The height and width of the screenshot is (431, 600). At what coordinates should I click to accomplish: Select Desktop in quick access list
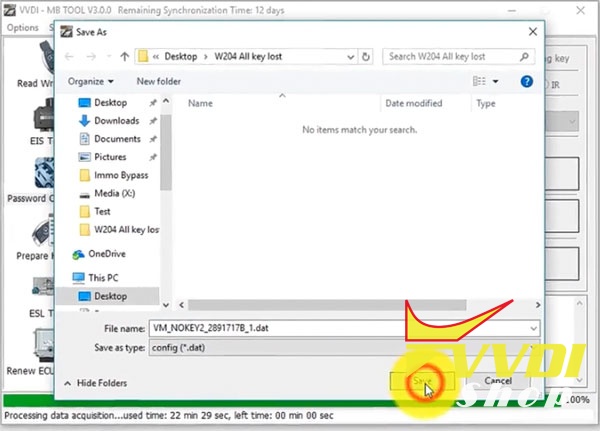[x=110, y=103]
